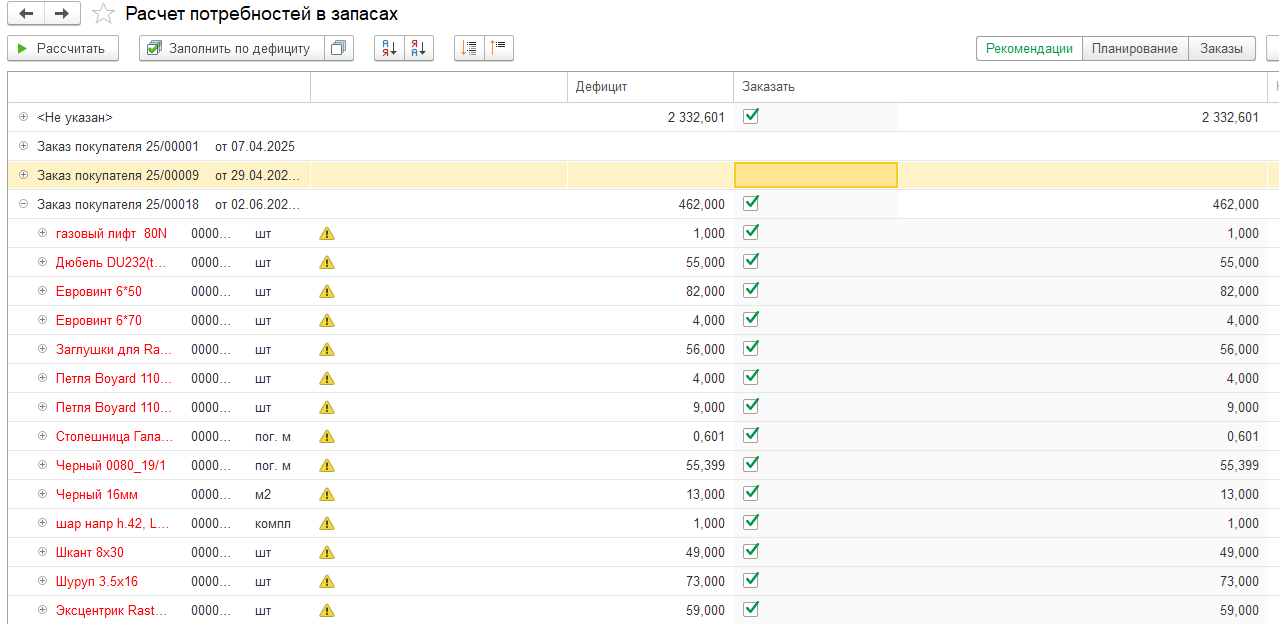Sort list descending Я-А

(419, 48)
